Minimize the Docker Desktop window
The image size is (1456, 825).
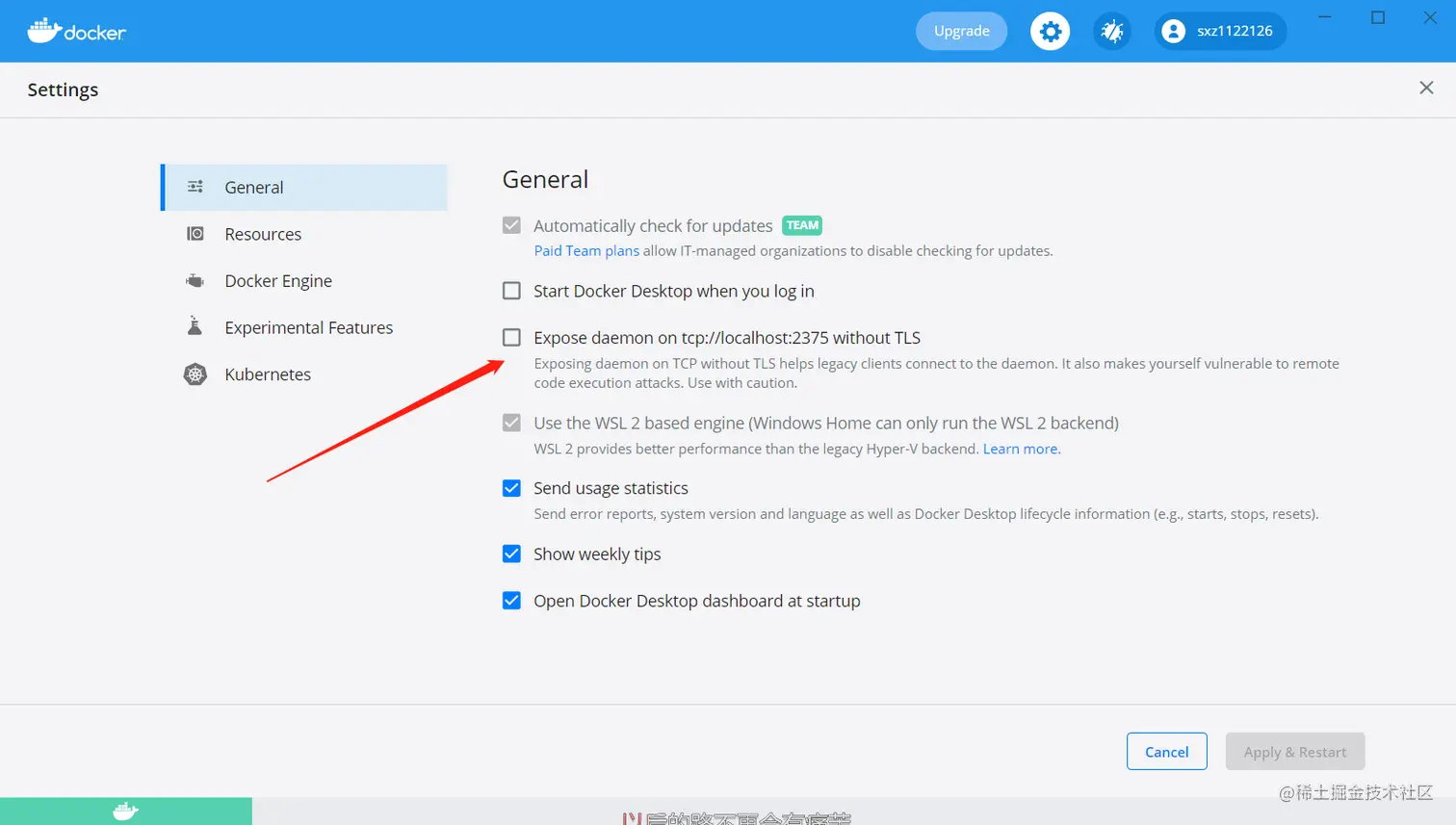(1325, 17)
